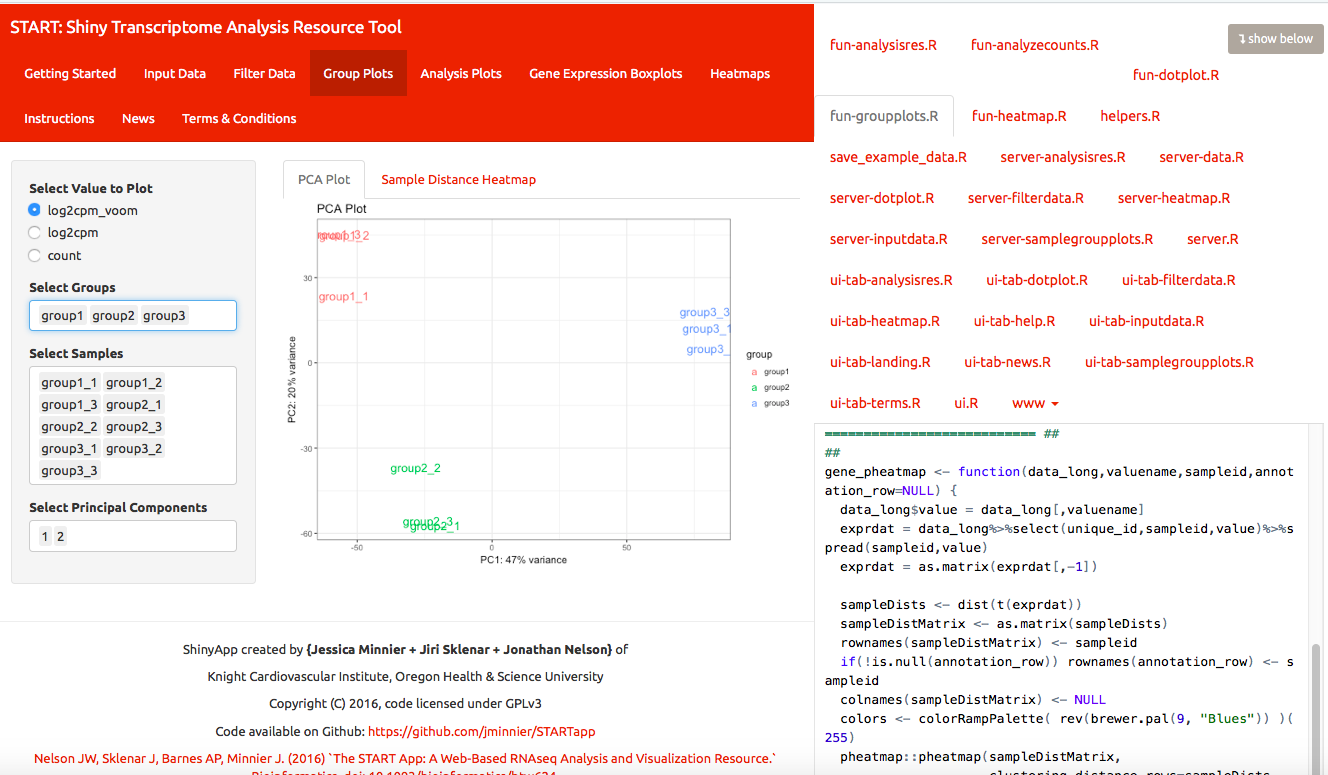Select the count radio option
Image resolution: width=1328 pixels, height=775 pixels.
pyautogui.click(x=35, y=255)
